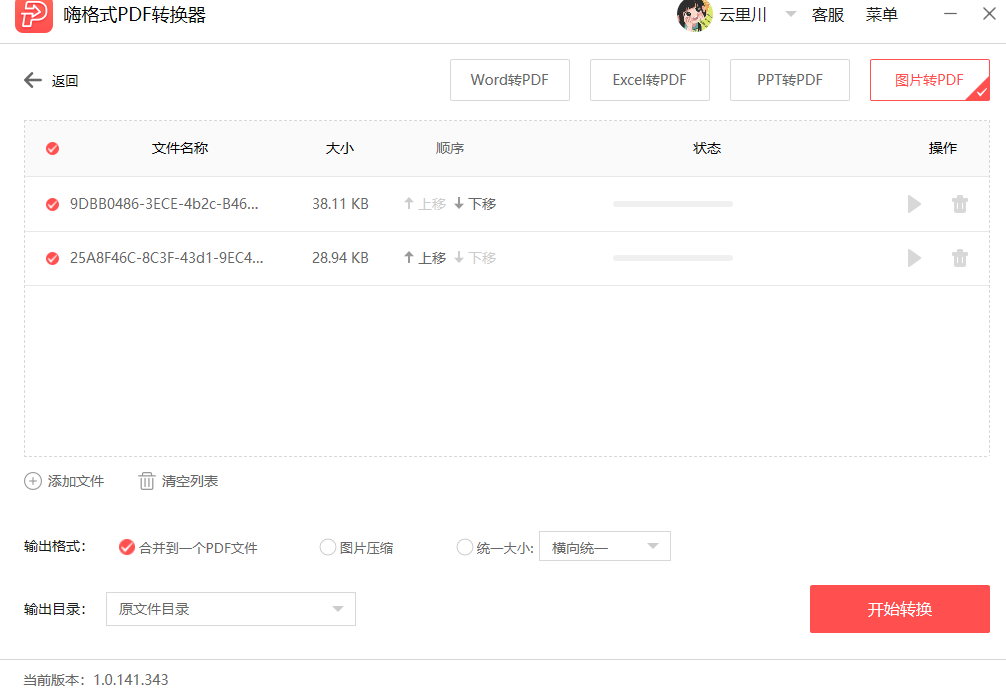The image size is (1006, 692).
Task: Click the 添加文件 plus icon
Action: tap(33, 481)
